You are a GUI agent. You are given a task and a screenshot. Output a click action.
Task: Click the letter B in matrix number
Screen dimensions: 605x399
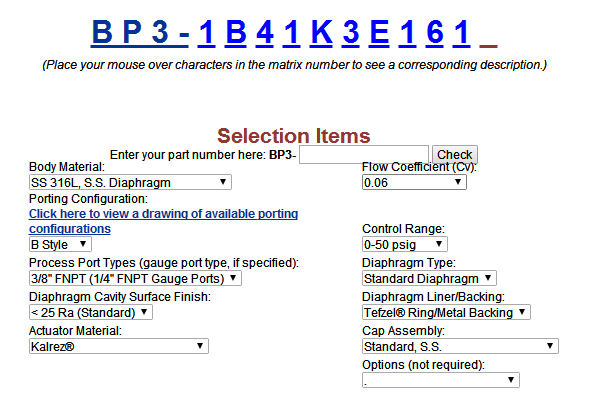tap(236, 32)
